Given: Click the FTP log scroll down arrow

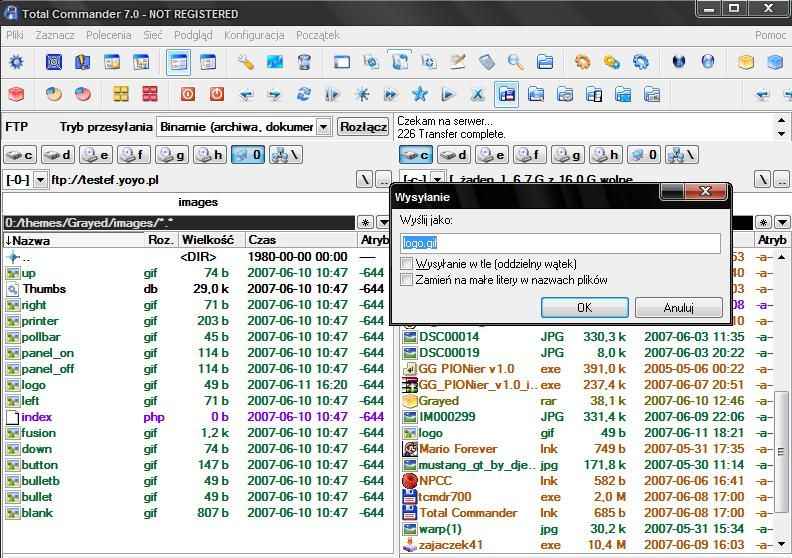Looking at the screenshot, I should (x=781, y=134).
